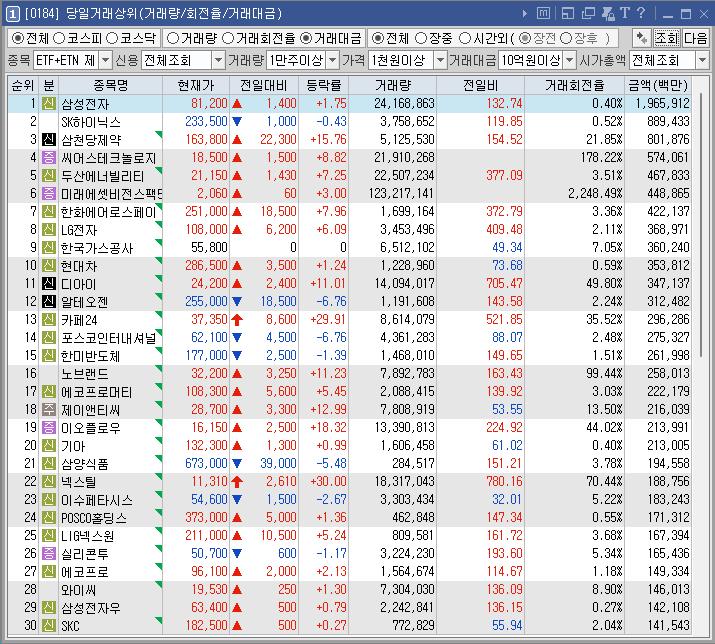Select the 한국가스공사 stock name
Viewport: 715px width, 644px height.
tap(97, 248)
